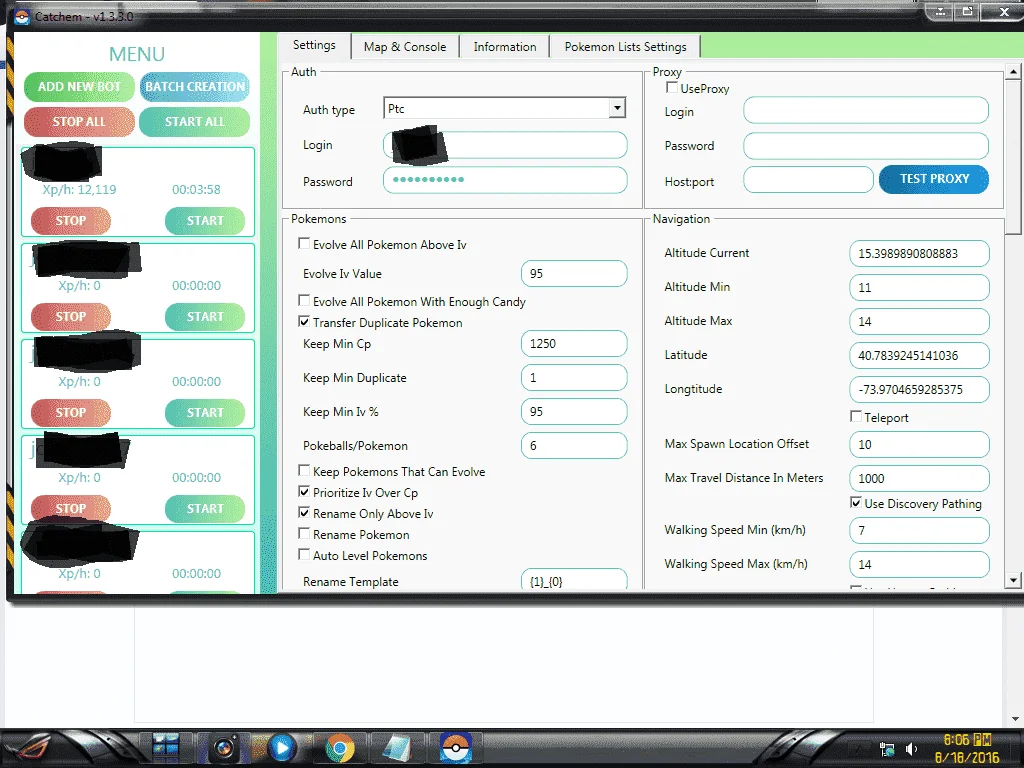Click the background window's scroll-down arrow
This screenshot has width=1024, height=768.
coord(1015,719)
